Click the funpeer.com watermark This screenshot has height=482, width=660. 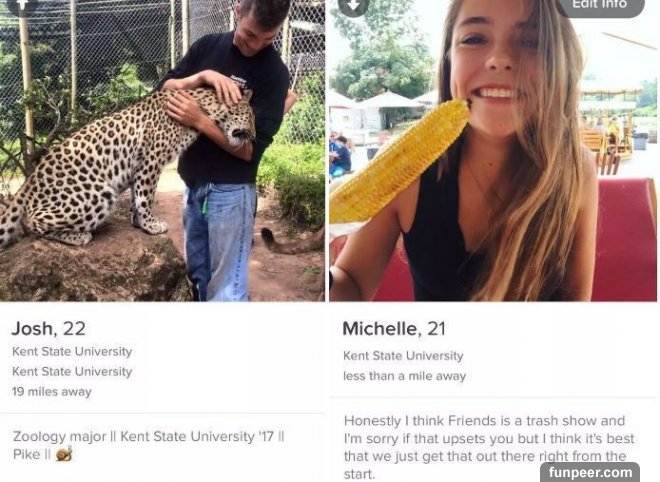click(x=590, y=472)
